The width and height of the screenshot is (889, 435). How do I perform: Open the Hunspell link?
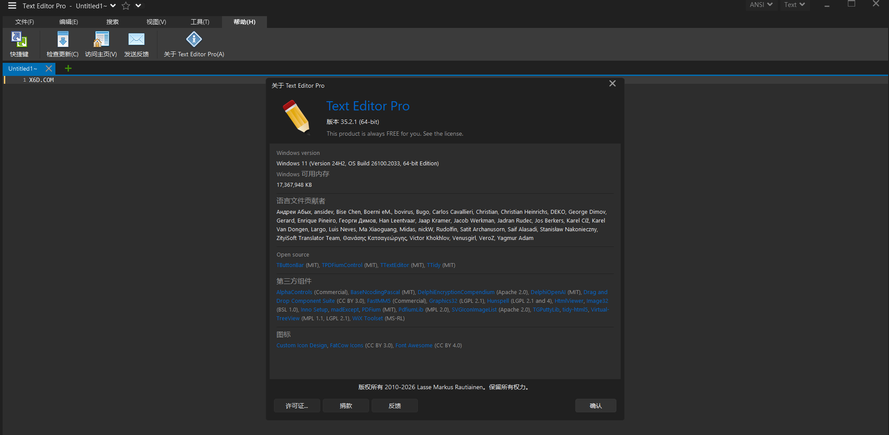498,301
